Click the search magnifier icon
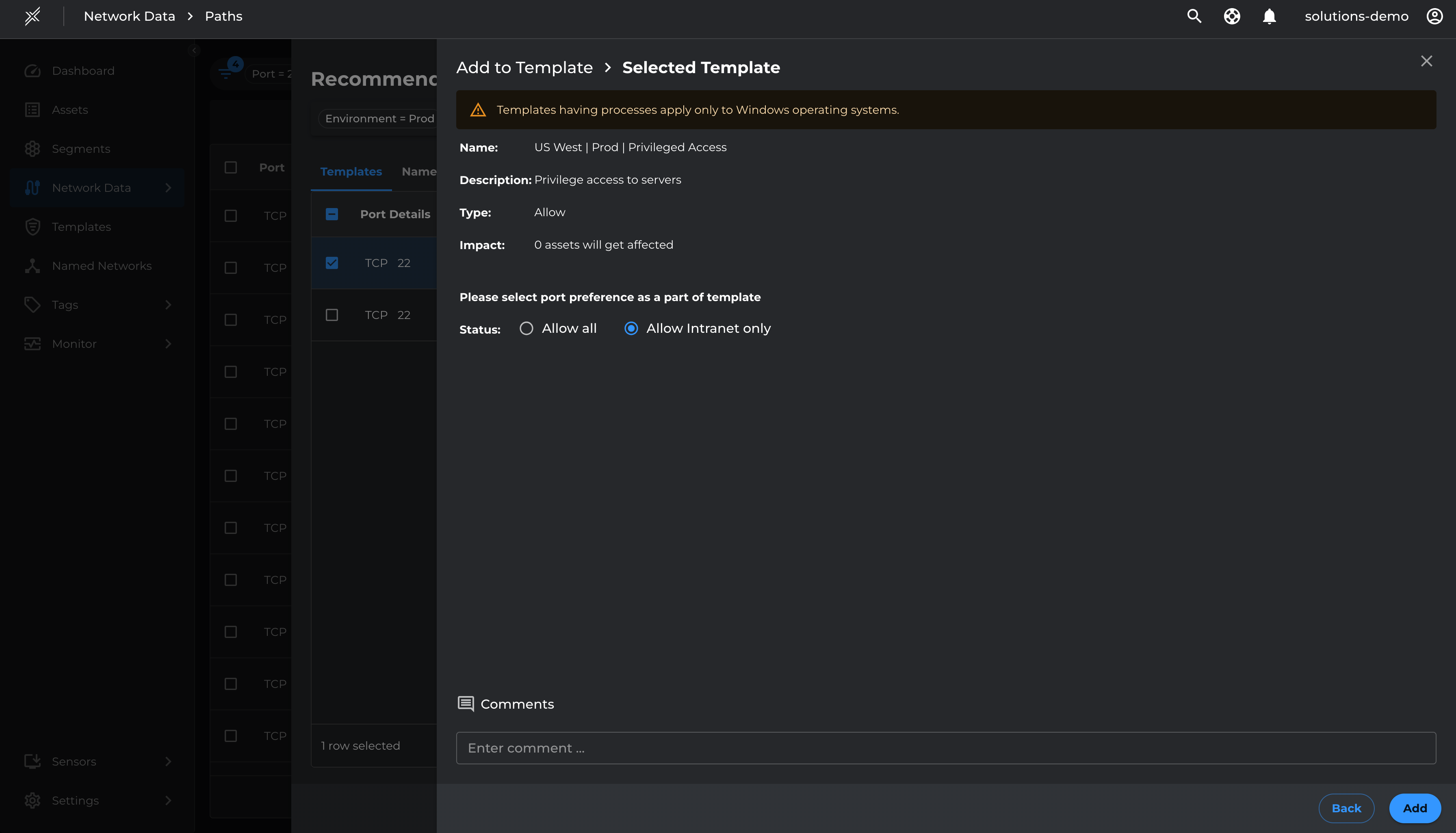Screen dimensions: 1456x833 coord(1194,16)
